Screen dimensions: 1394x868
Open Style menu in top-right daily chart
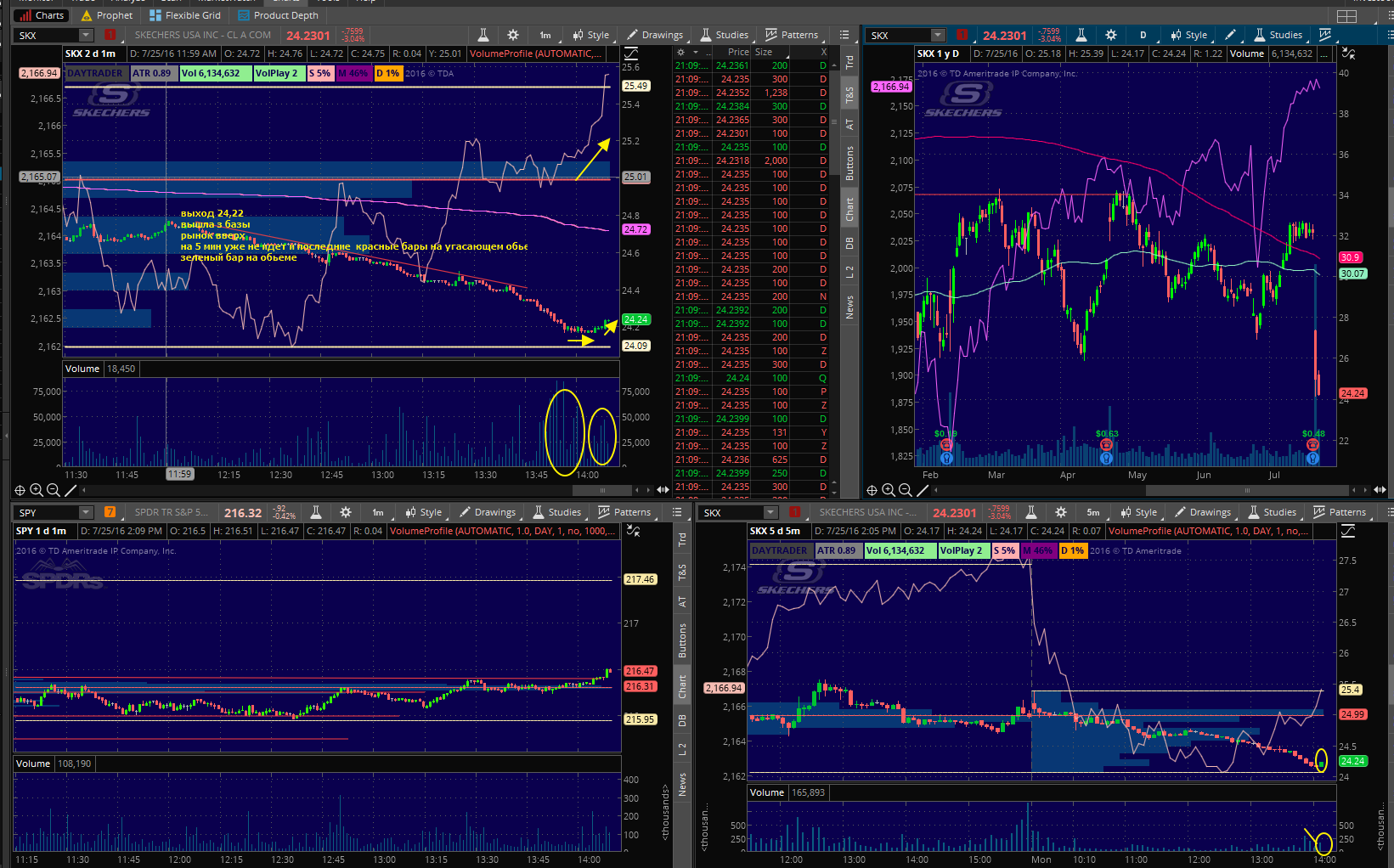[1188, 35]
